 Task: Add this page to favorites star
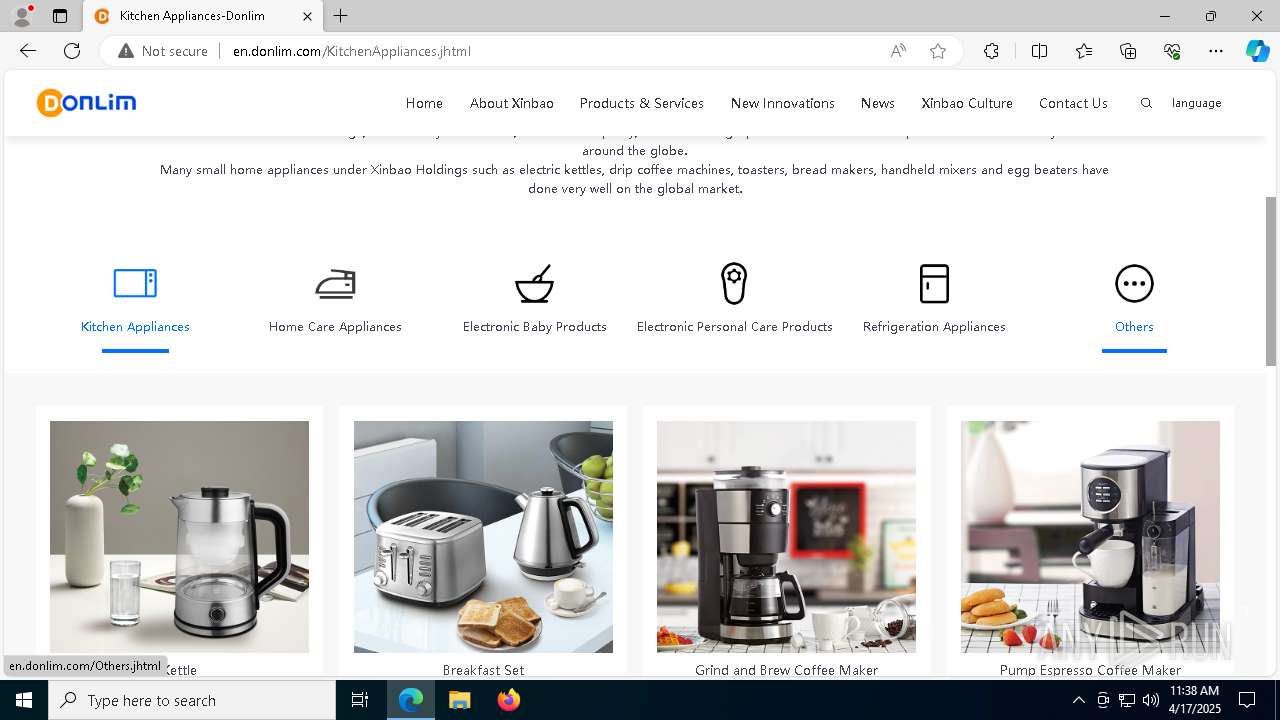938,51
